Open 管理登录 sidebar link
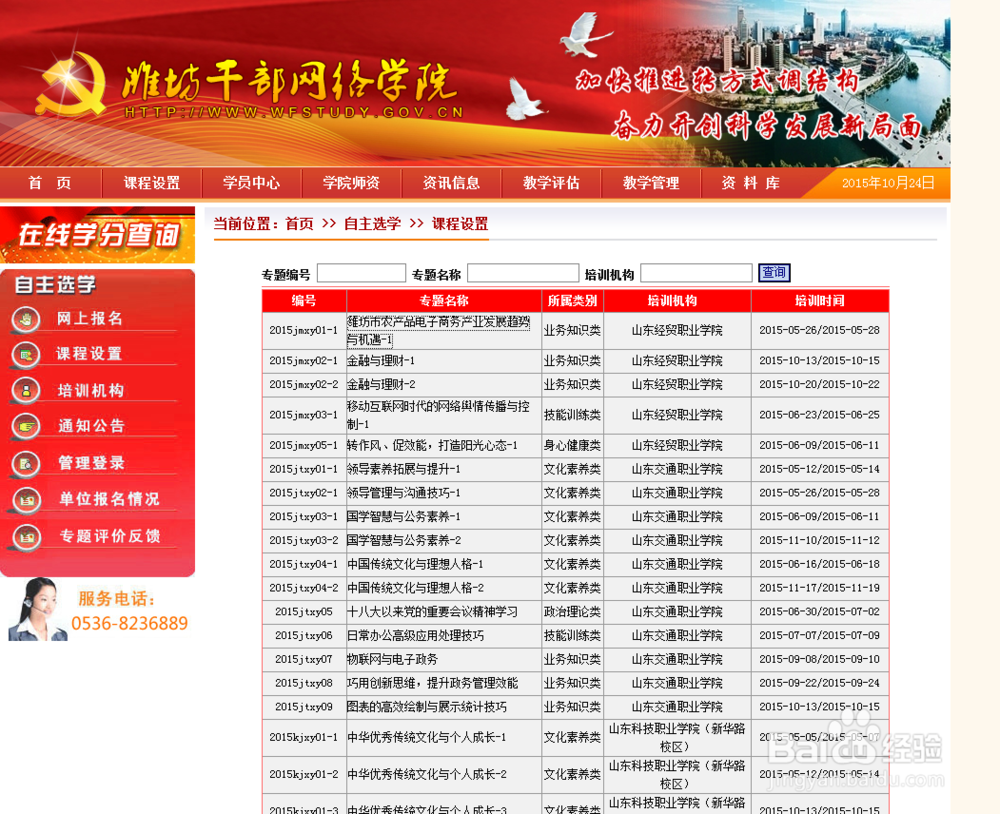Image resolution: width=1000 pixels, height=814 pixels. coord(91,463)
